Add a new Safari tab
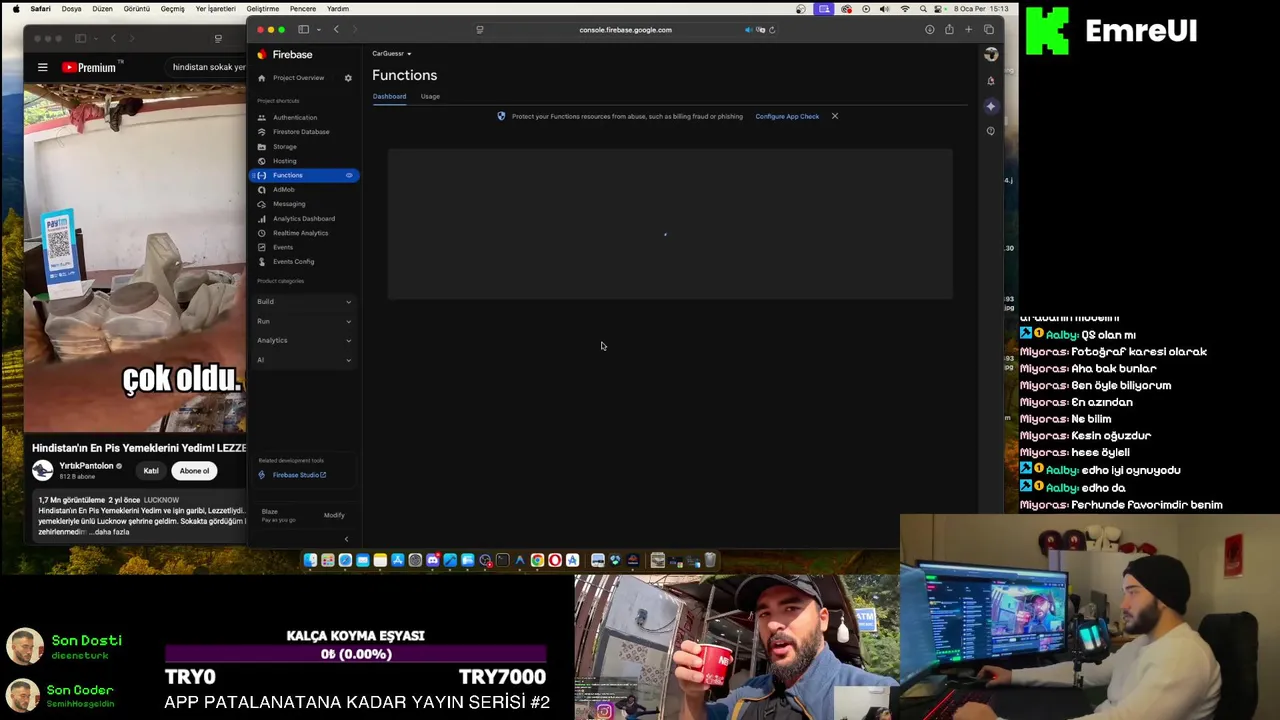 coord(968,30)
